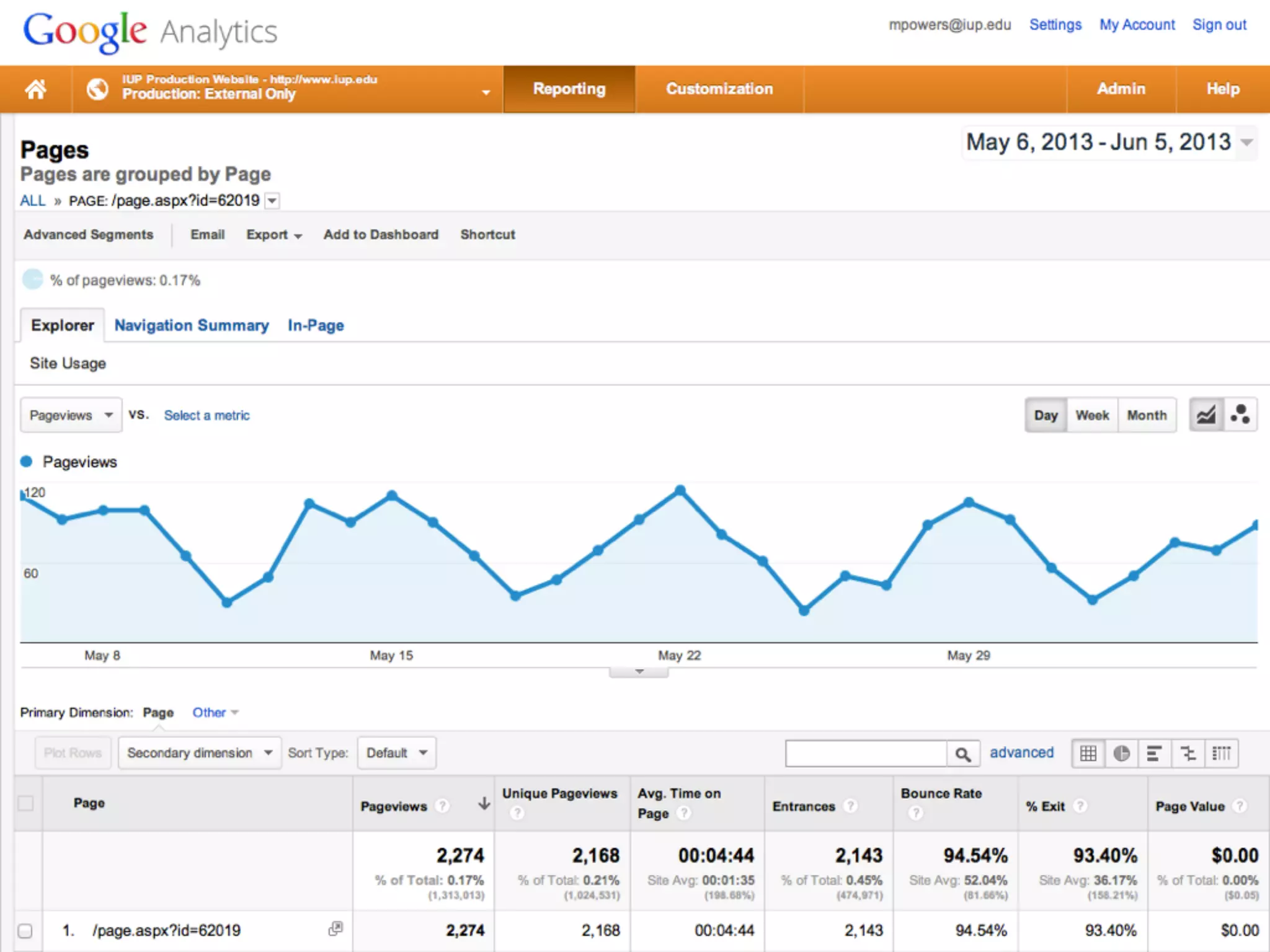The height and width of the screenshot is (952, 1270).
Task: Switch table to performance bar view
Action: click(1154, 753)
